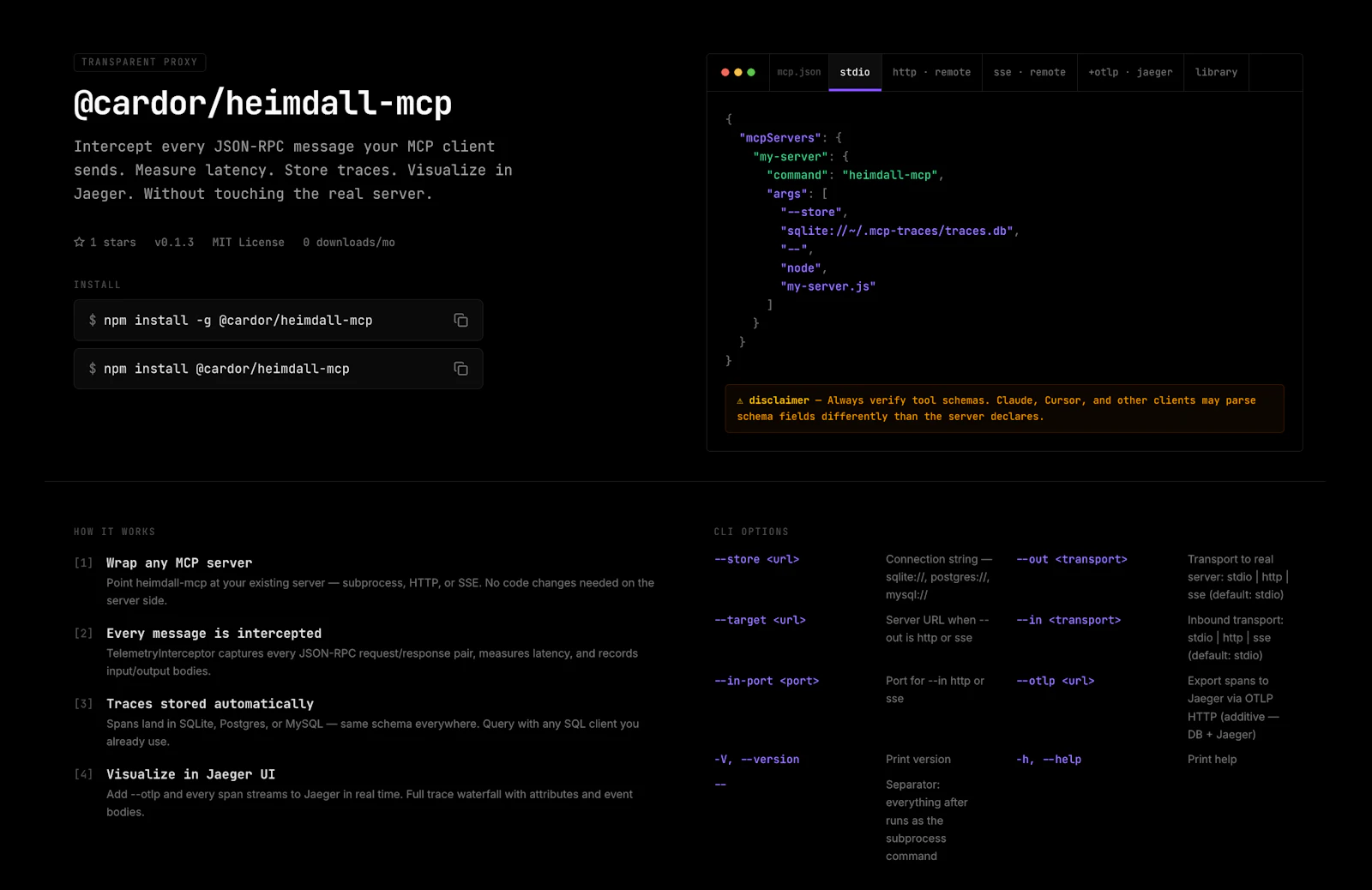Click the yellow window dot
The image size is (1372, 890).
click(x=738, y=72)
